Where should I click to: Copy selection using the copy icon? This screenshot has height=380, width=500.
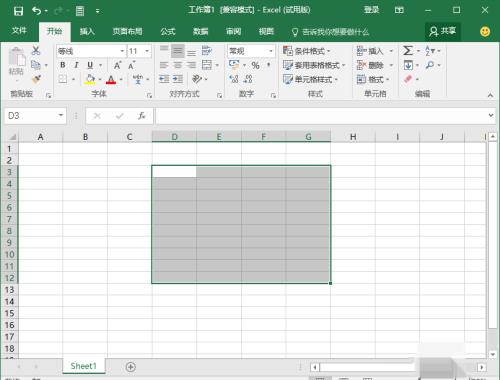(36, 65)
